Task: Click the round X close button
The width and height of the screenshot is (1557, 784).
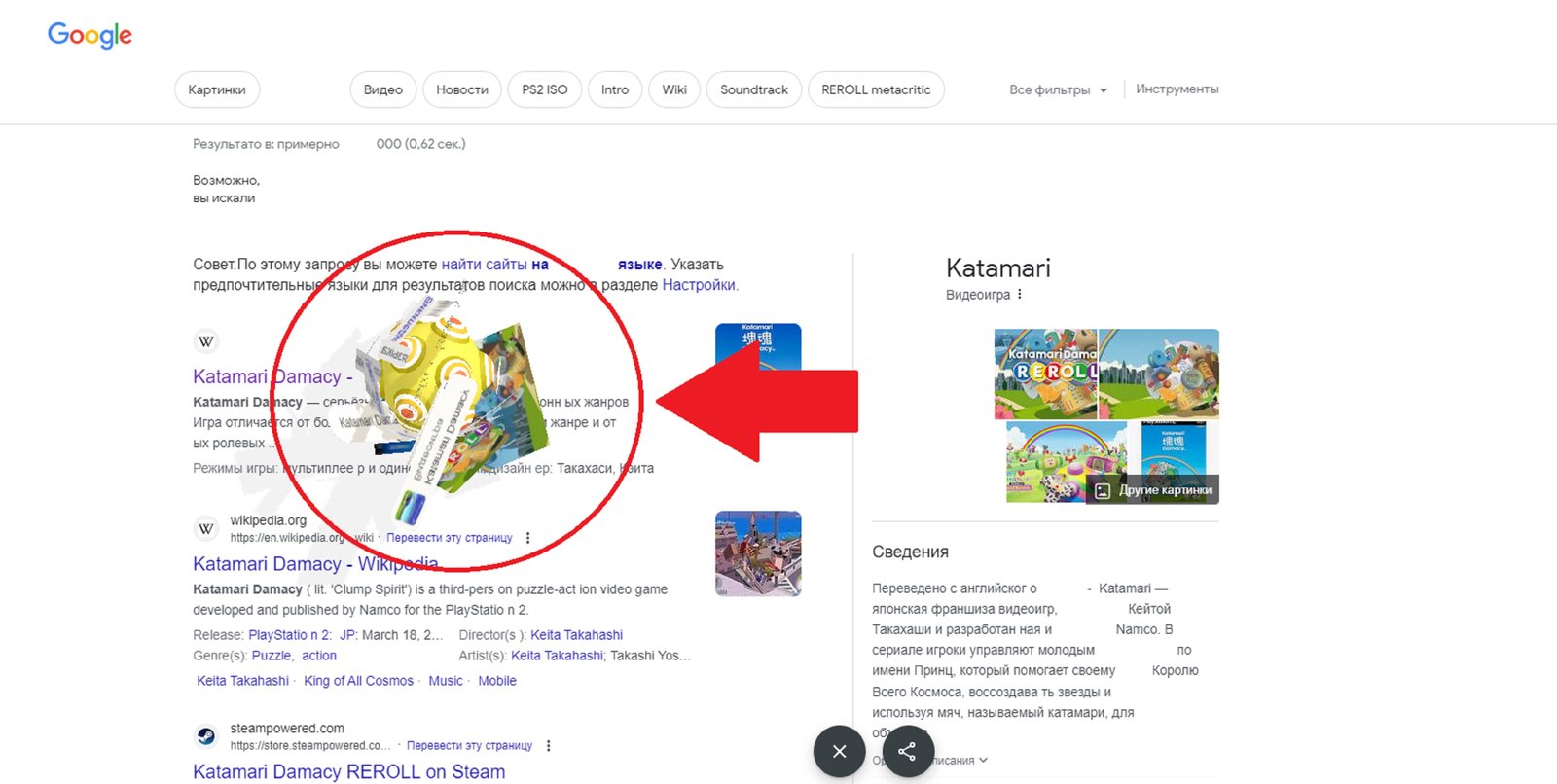Action: [x=840, y=751]
